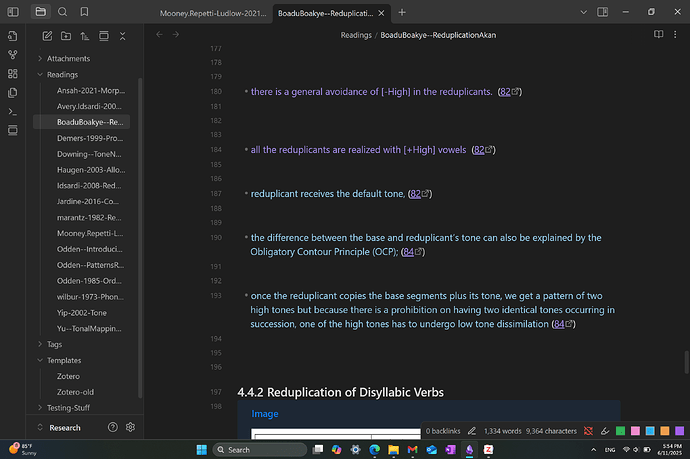Navigate forward with the right arrow
This screenshot has width=690, height=459.
(176, 34)
